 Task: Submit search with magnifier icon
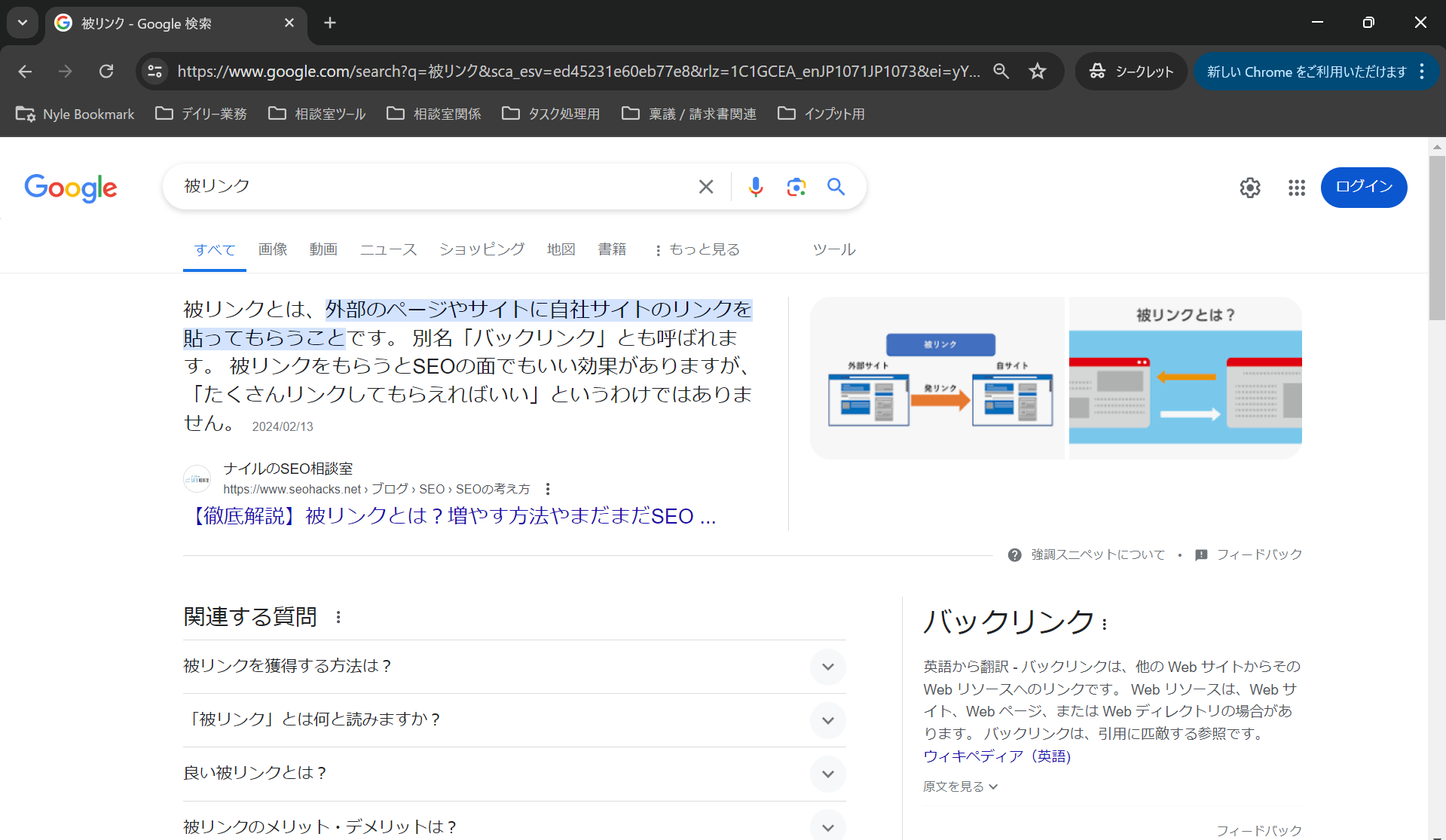pos(836,187)
